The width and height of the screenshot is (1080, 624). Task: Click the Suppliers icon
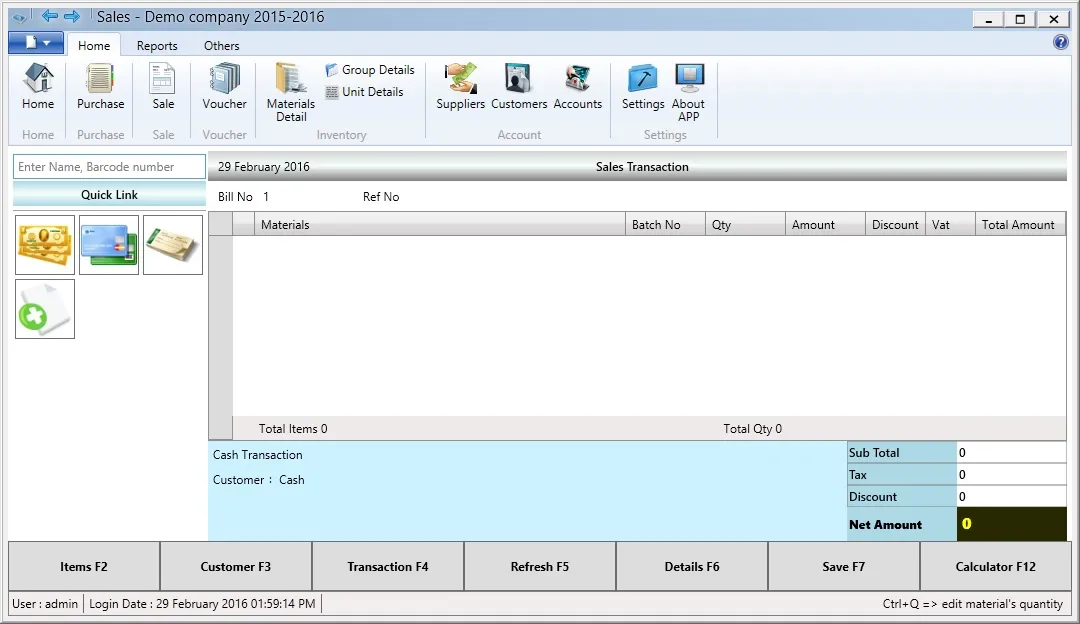click(459, 85)
